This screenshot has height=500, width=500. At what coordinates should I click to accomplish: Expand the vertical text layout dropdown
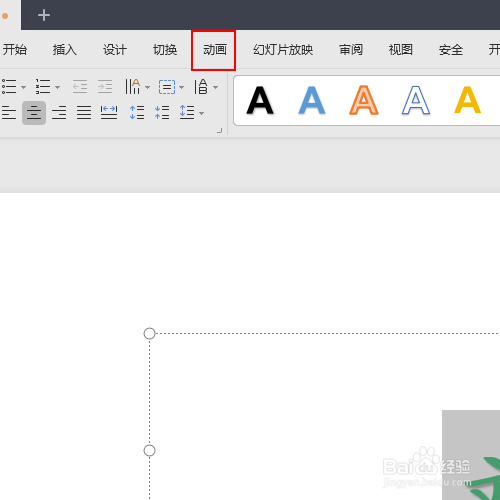pyautogui.click(x=215, y=87)
